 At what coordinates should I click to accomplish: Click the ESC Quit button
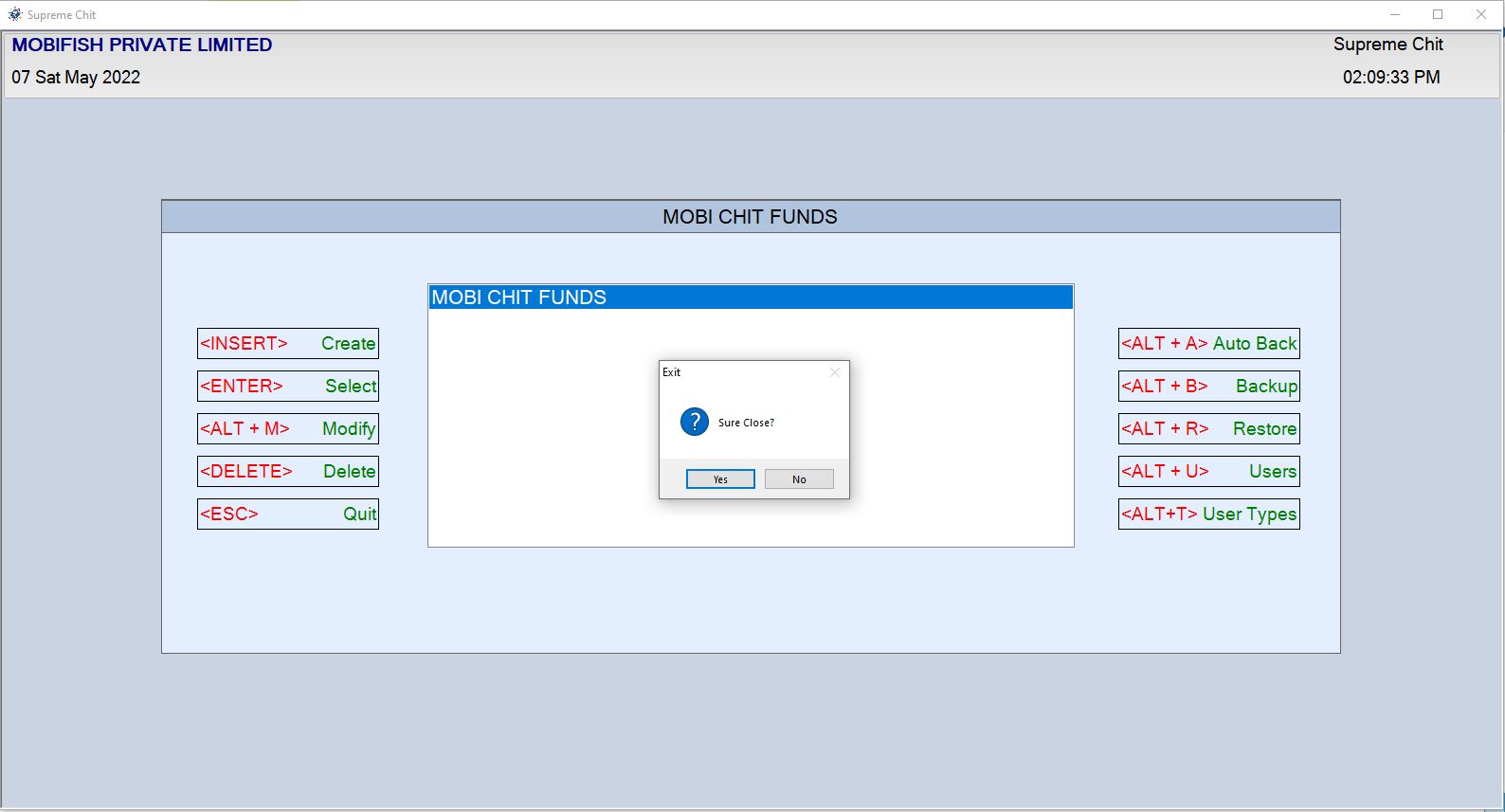point(288,514)
